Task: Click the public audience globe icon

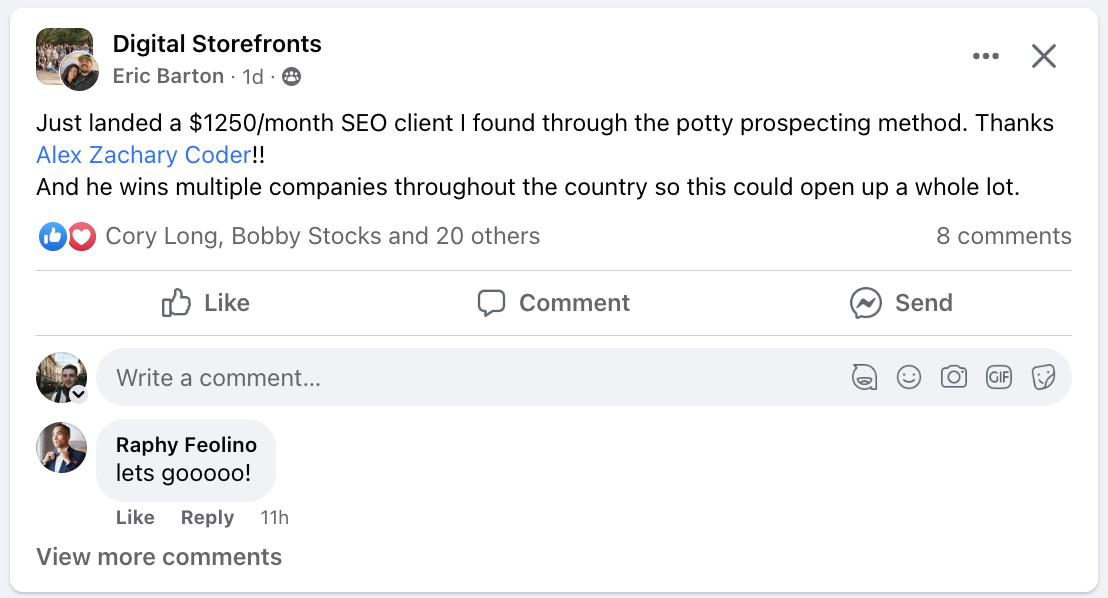Action: tap(291, 76)
